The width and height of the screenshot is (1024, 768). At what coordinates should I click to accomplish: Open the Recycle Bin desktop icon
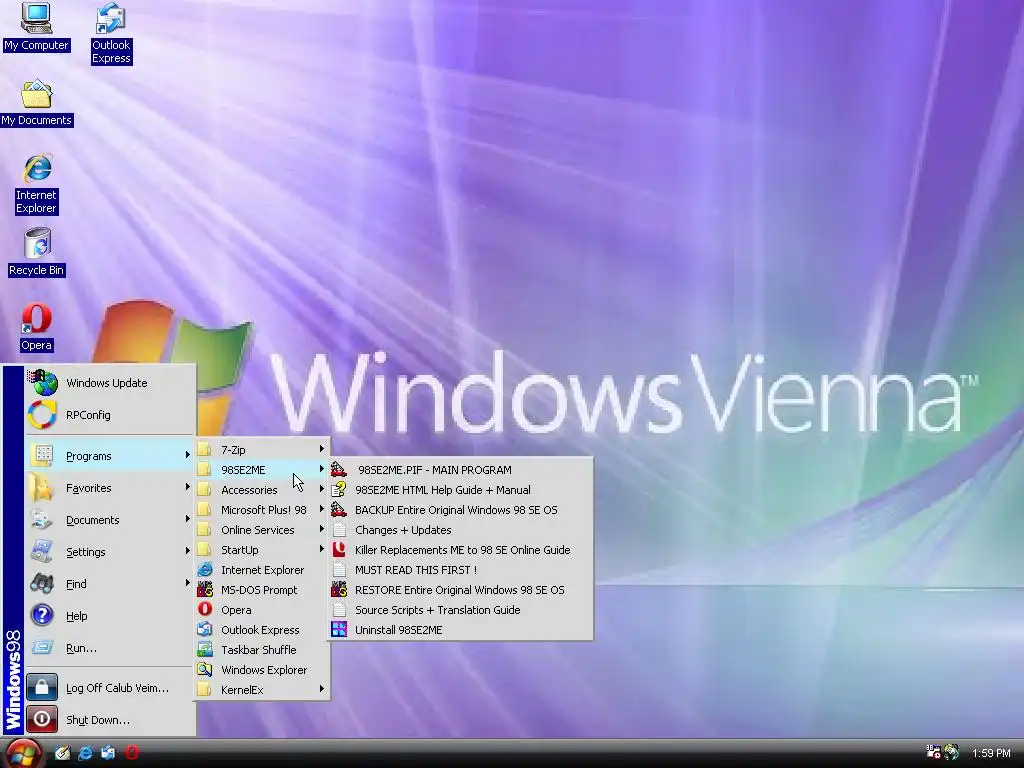pyautogui.click(x=37, y=252)
